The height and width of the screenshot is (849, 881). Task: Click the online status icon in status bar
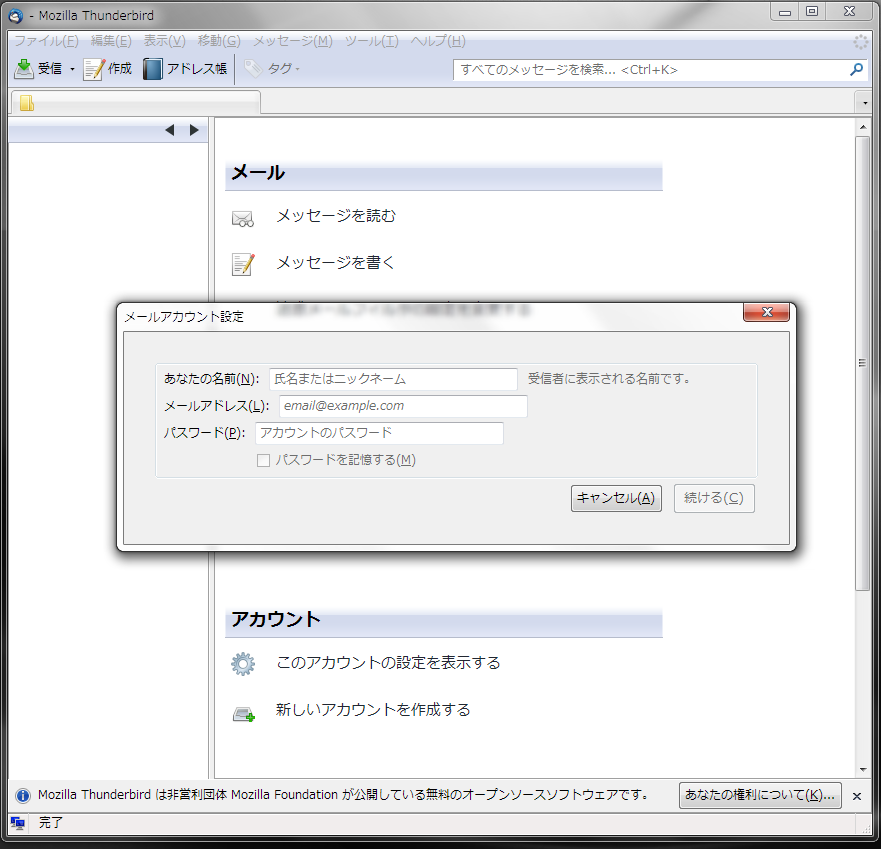[x=17, y=823]
